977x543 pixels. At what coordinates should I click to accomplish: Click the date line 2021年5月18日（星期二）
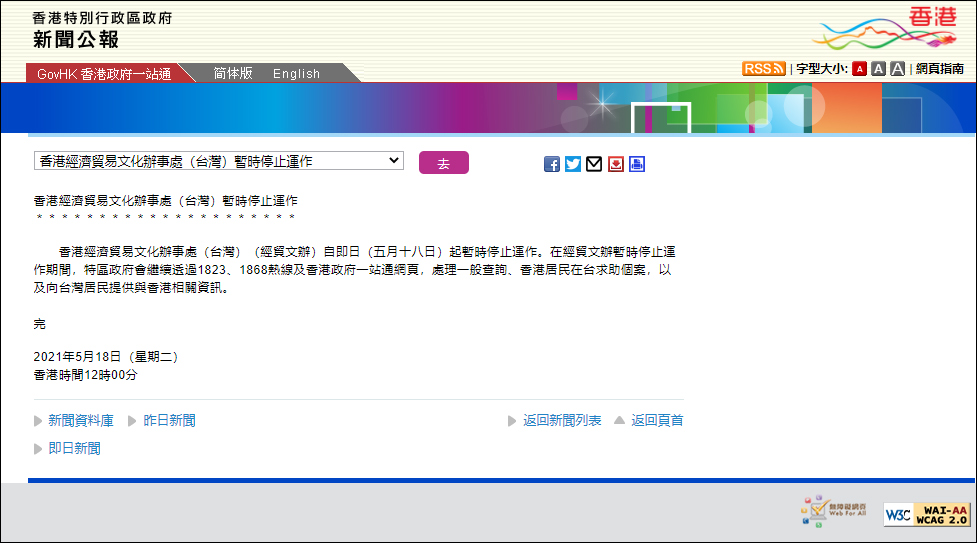pos(106,357)
